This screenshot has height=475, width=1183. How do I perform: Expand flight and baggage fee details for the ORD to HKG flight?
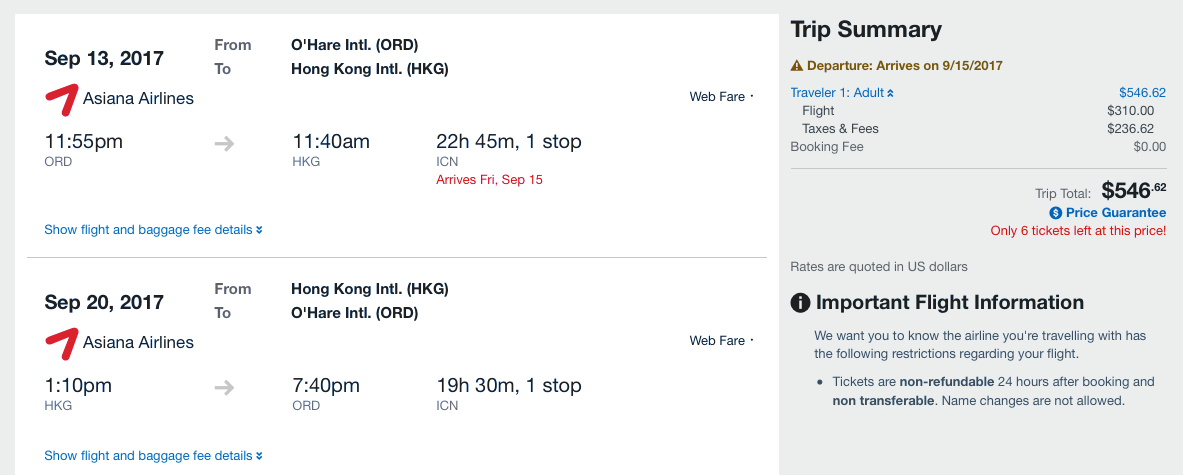pos(153,230)
